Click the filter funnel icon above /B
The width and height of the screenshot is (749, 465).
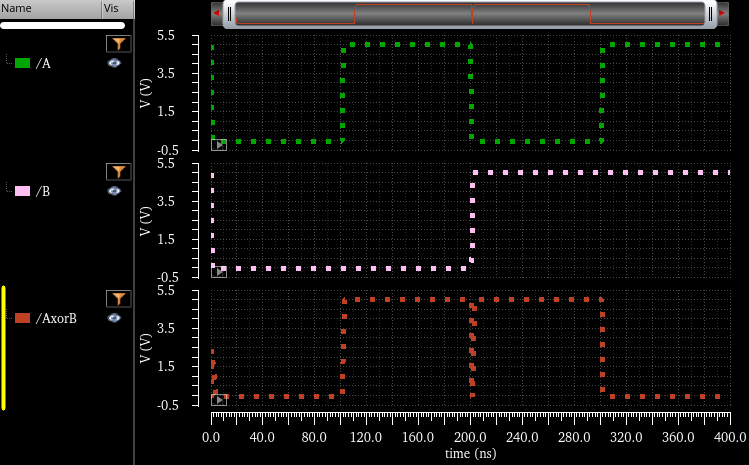(118, 172)
